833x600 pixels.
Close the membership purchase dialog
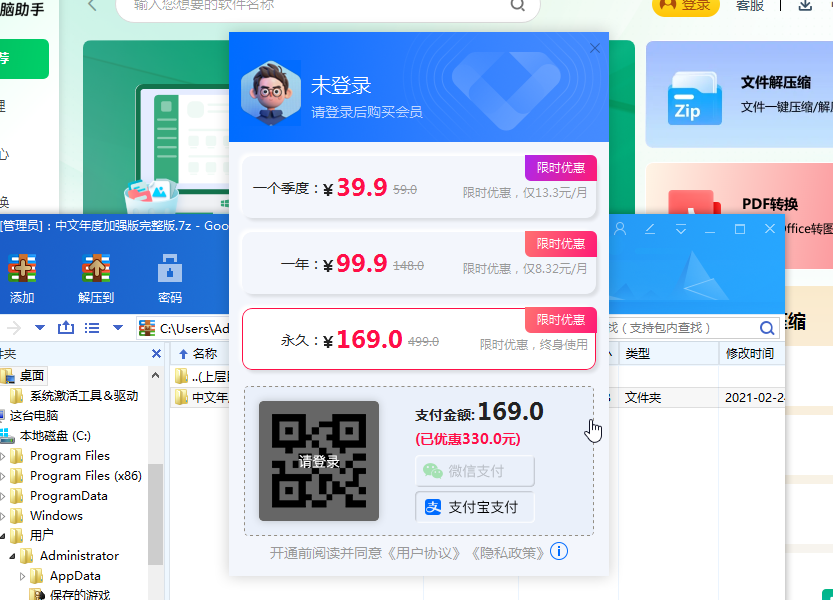coord(596,48)
